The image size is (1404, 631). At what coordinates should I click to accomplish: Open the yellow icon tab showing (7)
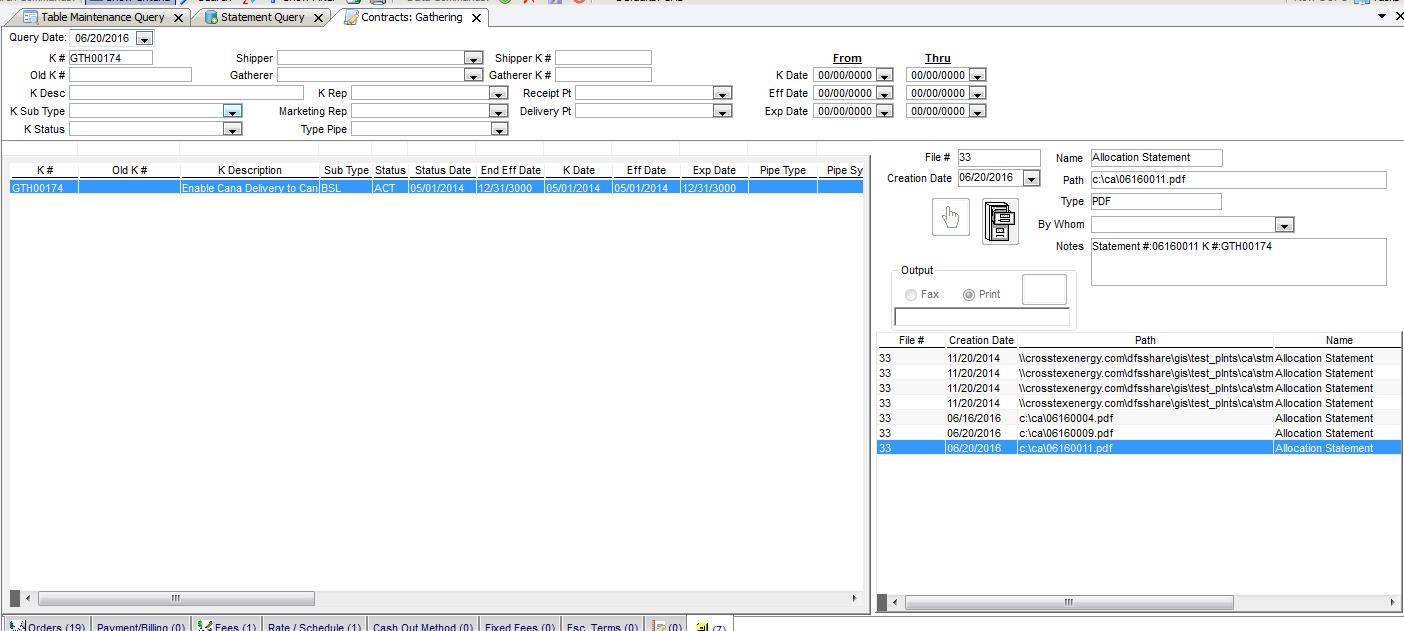[710, 626]
